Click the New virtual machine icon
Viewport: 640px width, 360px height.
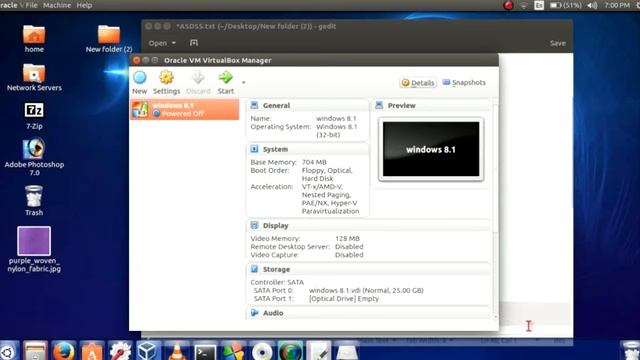tap(140, 77)
